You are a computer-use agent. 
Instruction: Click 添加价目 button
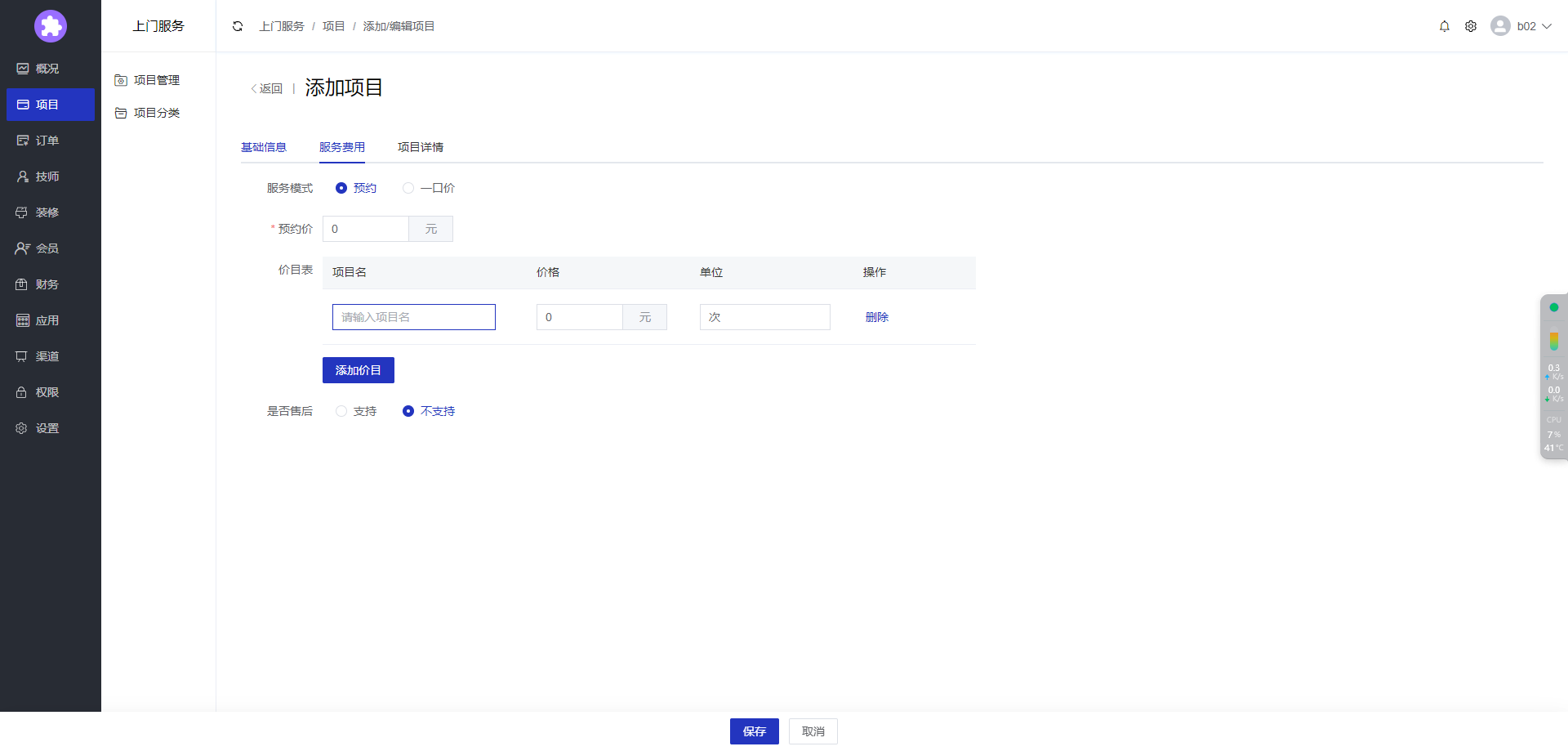pos(359,370)
